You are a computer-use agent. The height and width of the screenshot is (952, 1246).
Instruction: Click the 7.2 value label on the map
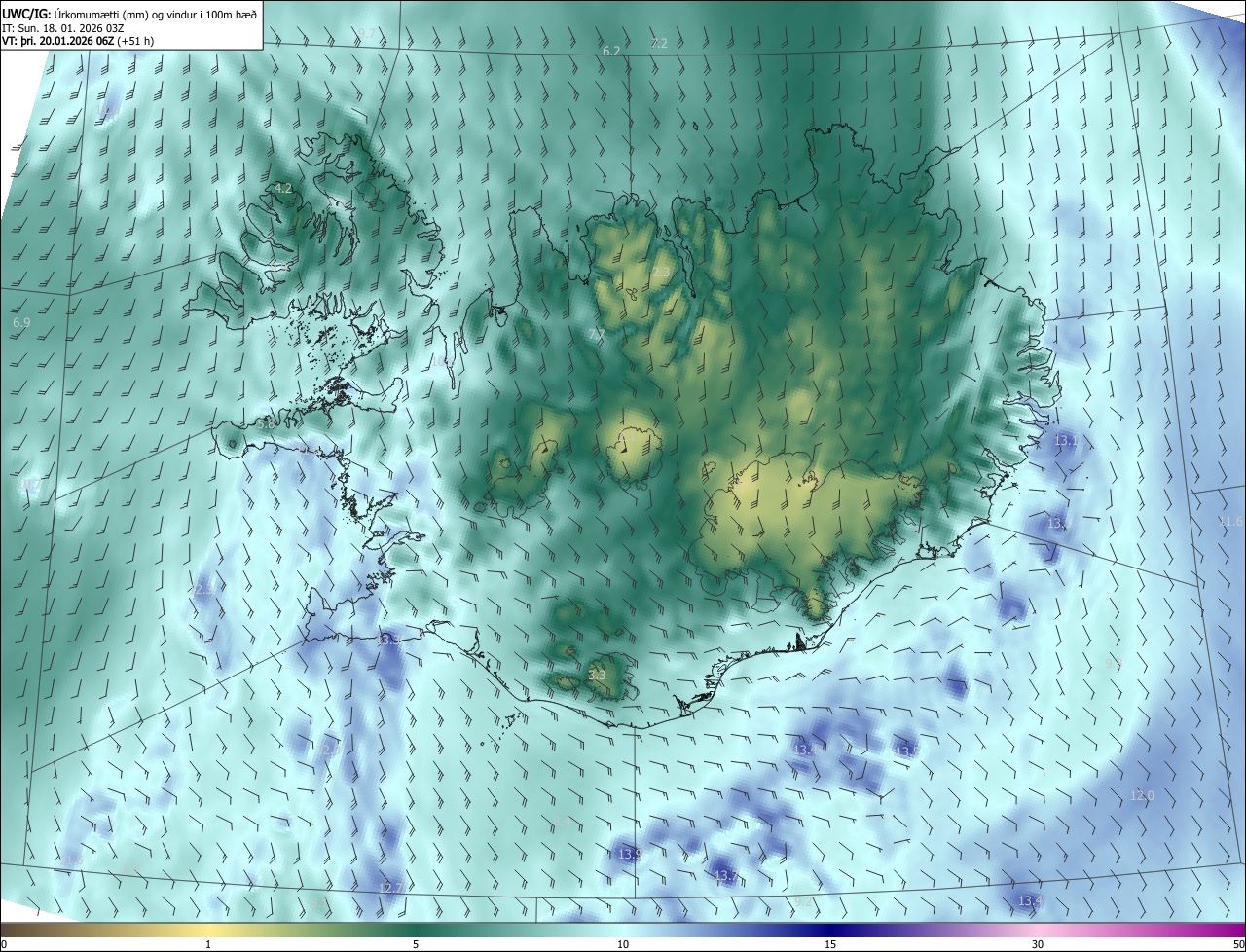click(x=659, y=43)
